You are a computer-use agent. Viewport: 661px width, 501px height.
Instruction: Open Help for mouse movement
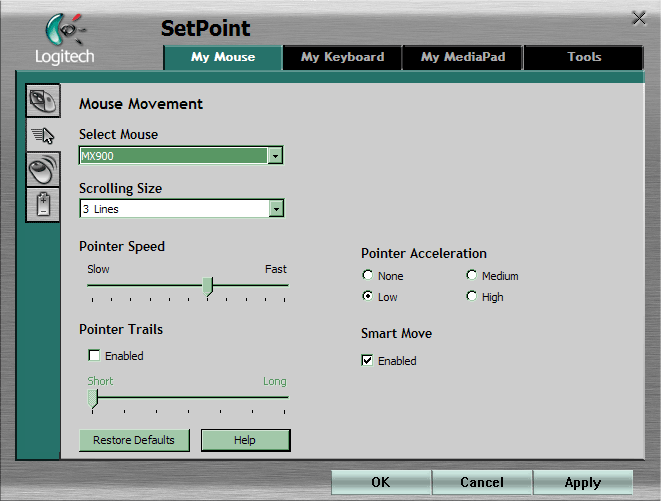(x=245, y=440)
